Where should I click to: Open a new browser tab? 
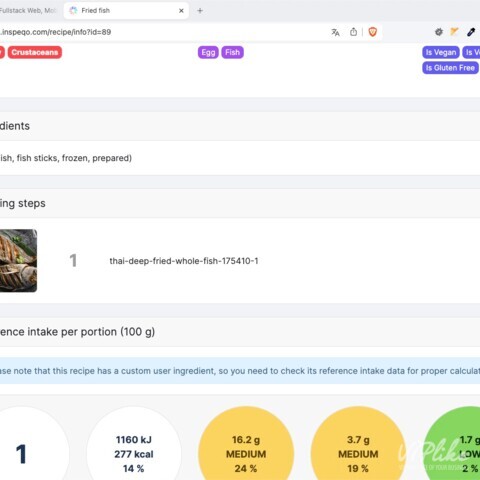pyautogui.click(x=200, y=11)
